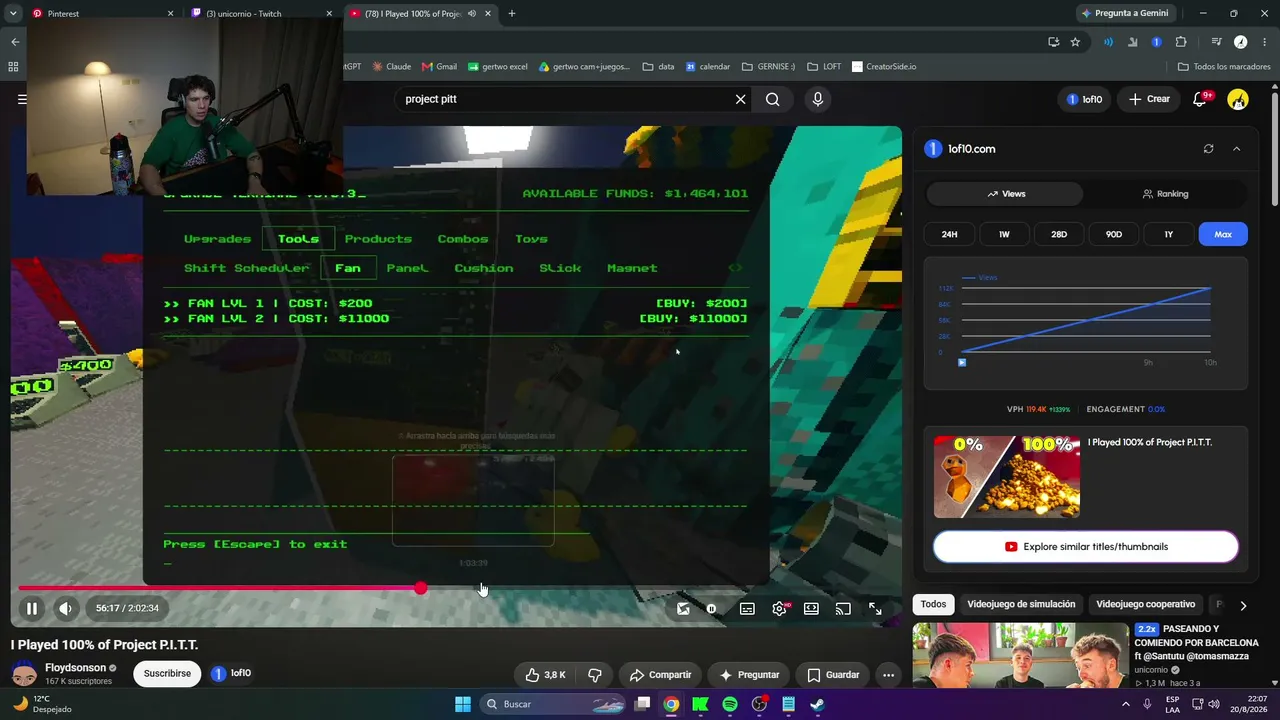Open the tab search dropdown arrow
1280x720 pixels.
[x=13, y=14]
